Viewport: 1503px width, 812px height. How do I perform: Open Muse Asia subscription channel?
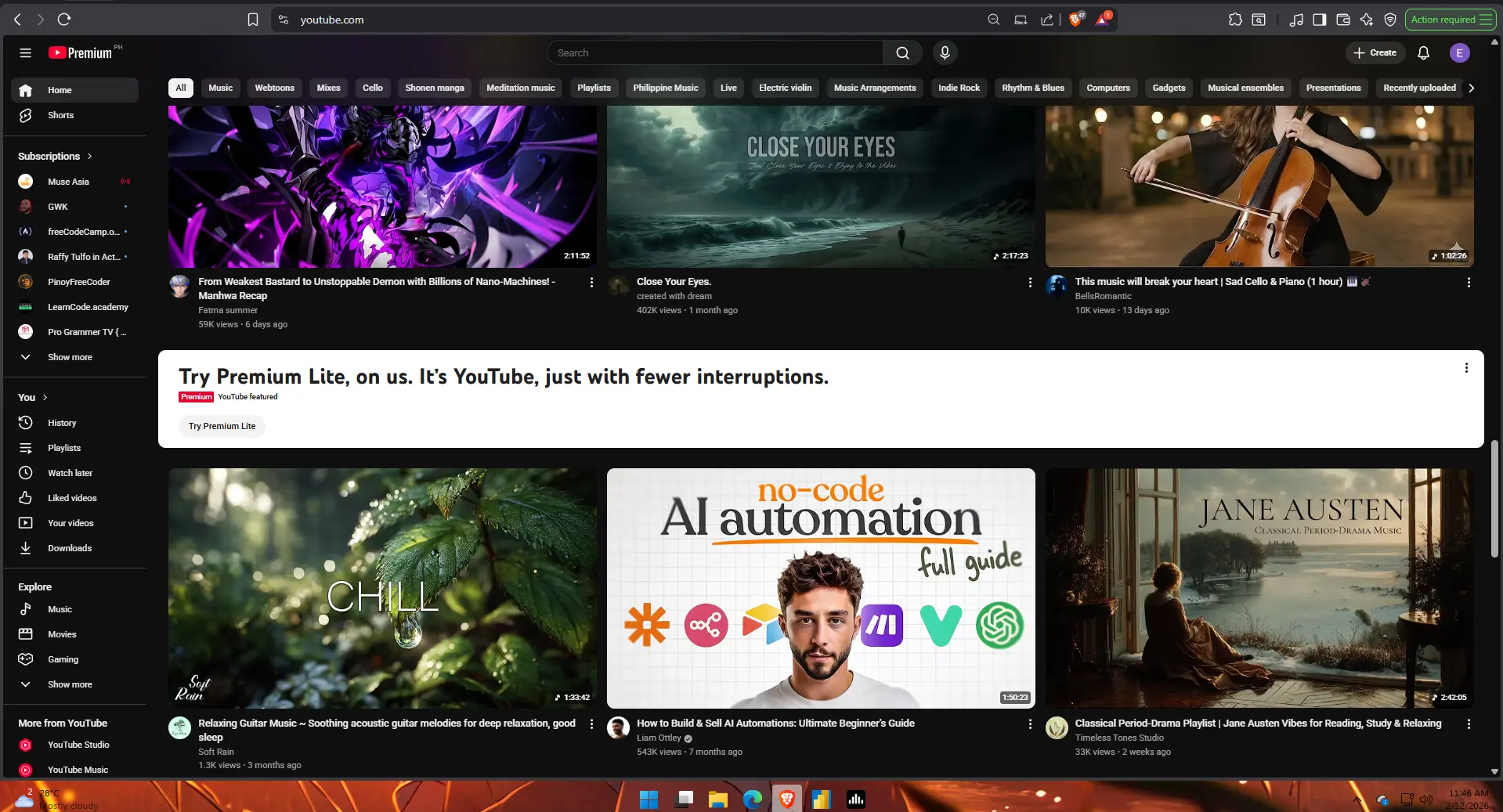pyautogui.click(x=75, y=182)
